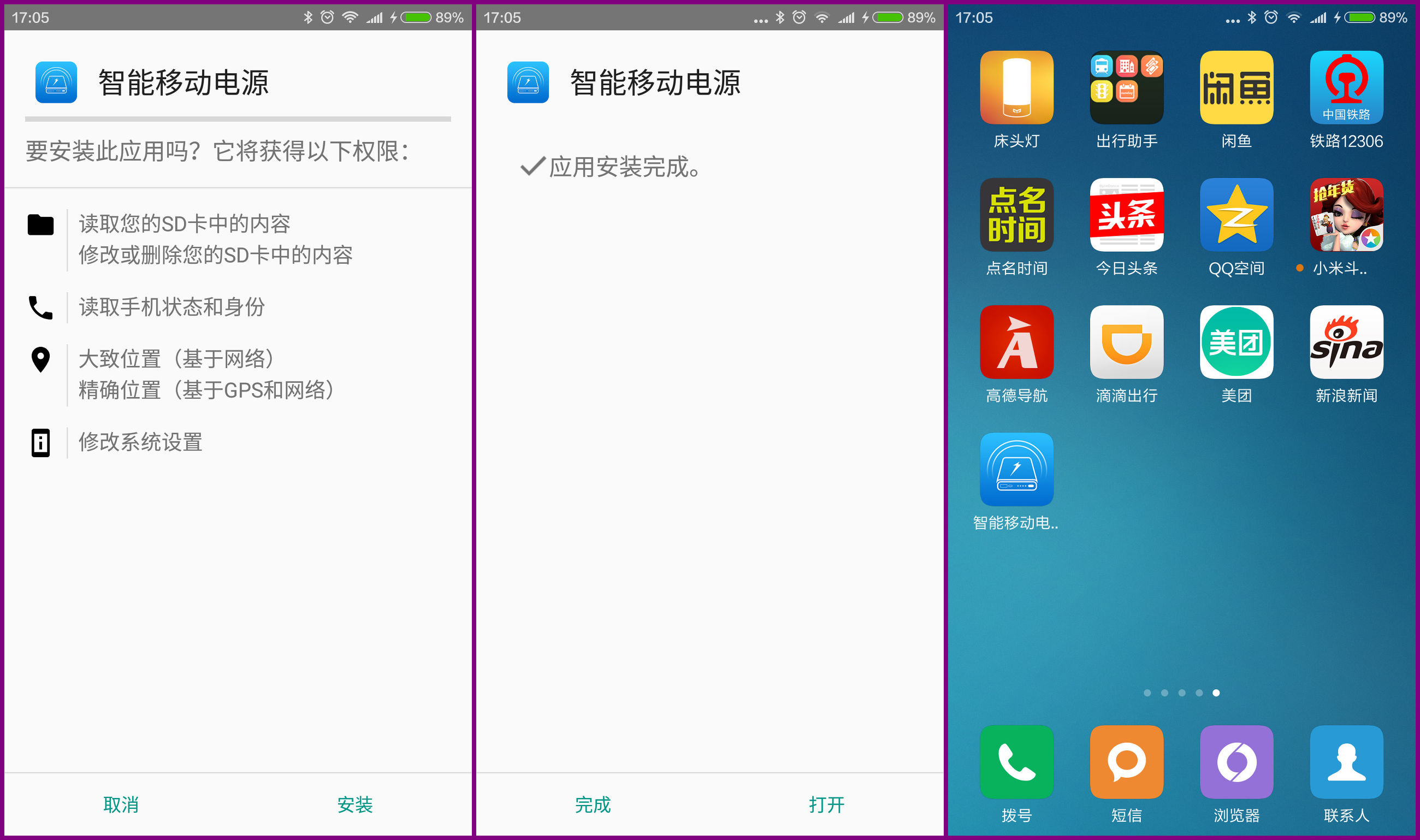Launch the 闲鱼 app
1420x840 pixels.
1236,88
